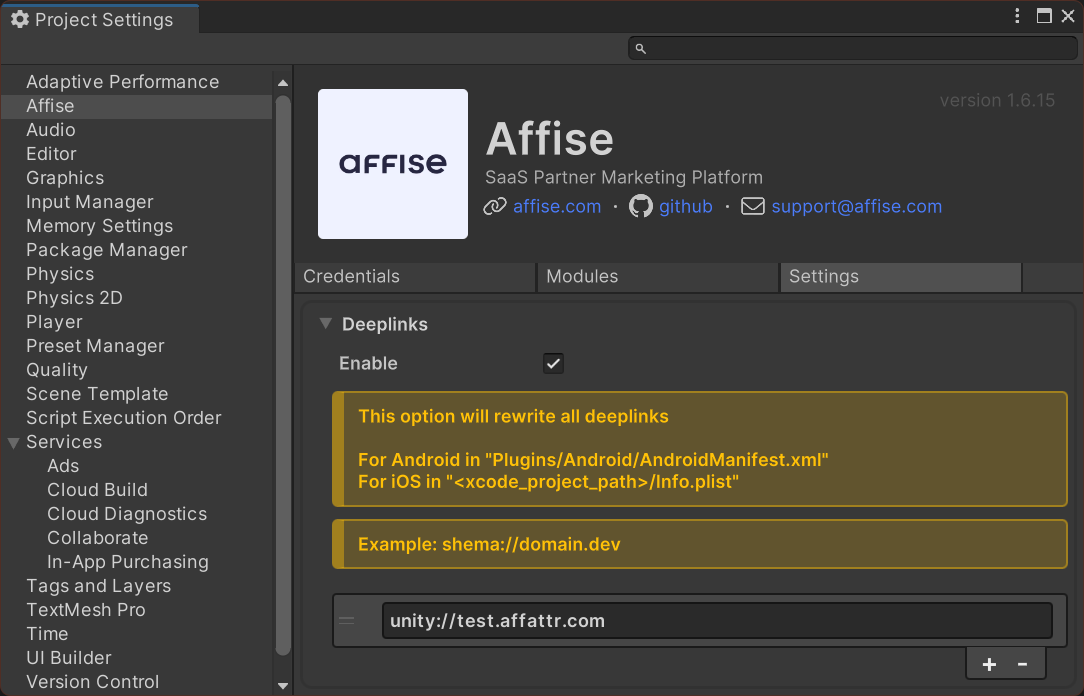Viewport: 1084px width, 696px height.
Task: Click the unity://test.affattr.com input field
Action: click(x=716, y=620)
